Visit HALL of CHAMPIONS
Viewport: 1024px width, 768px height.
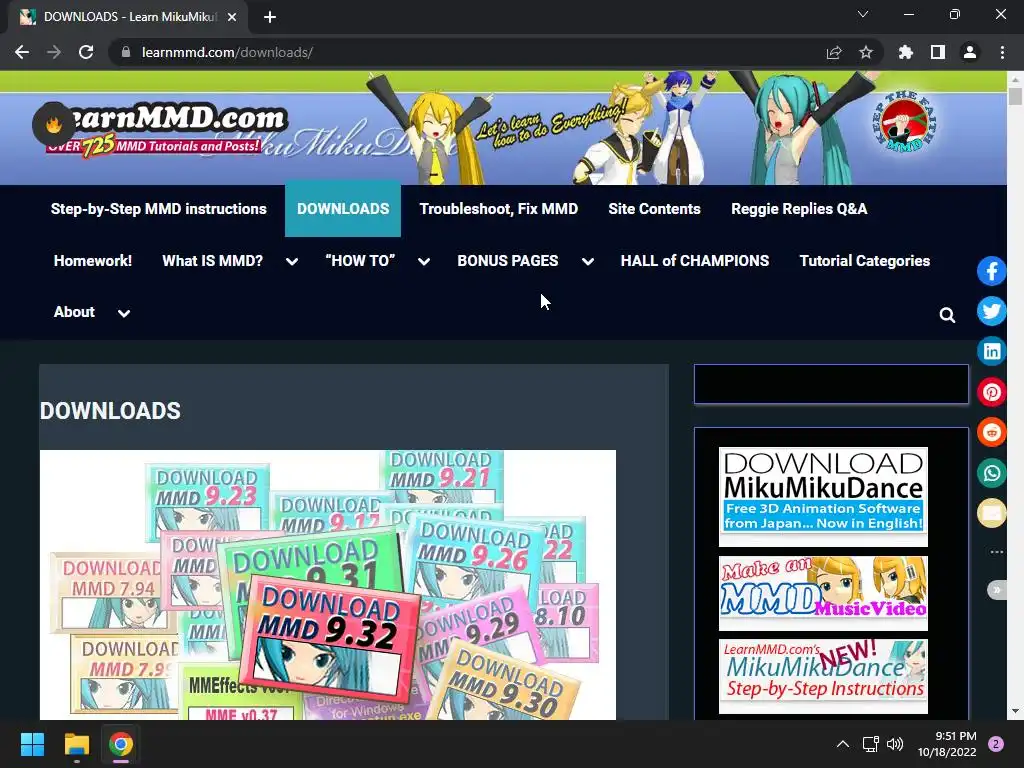(x=695, y=261)
